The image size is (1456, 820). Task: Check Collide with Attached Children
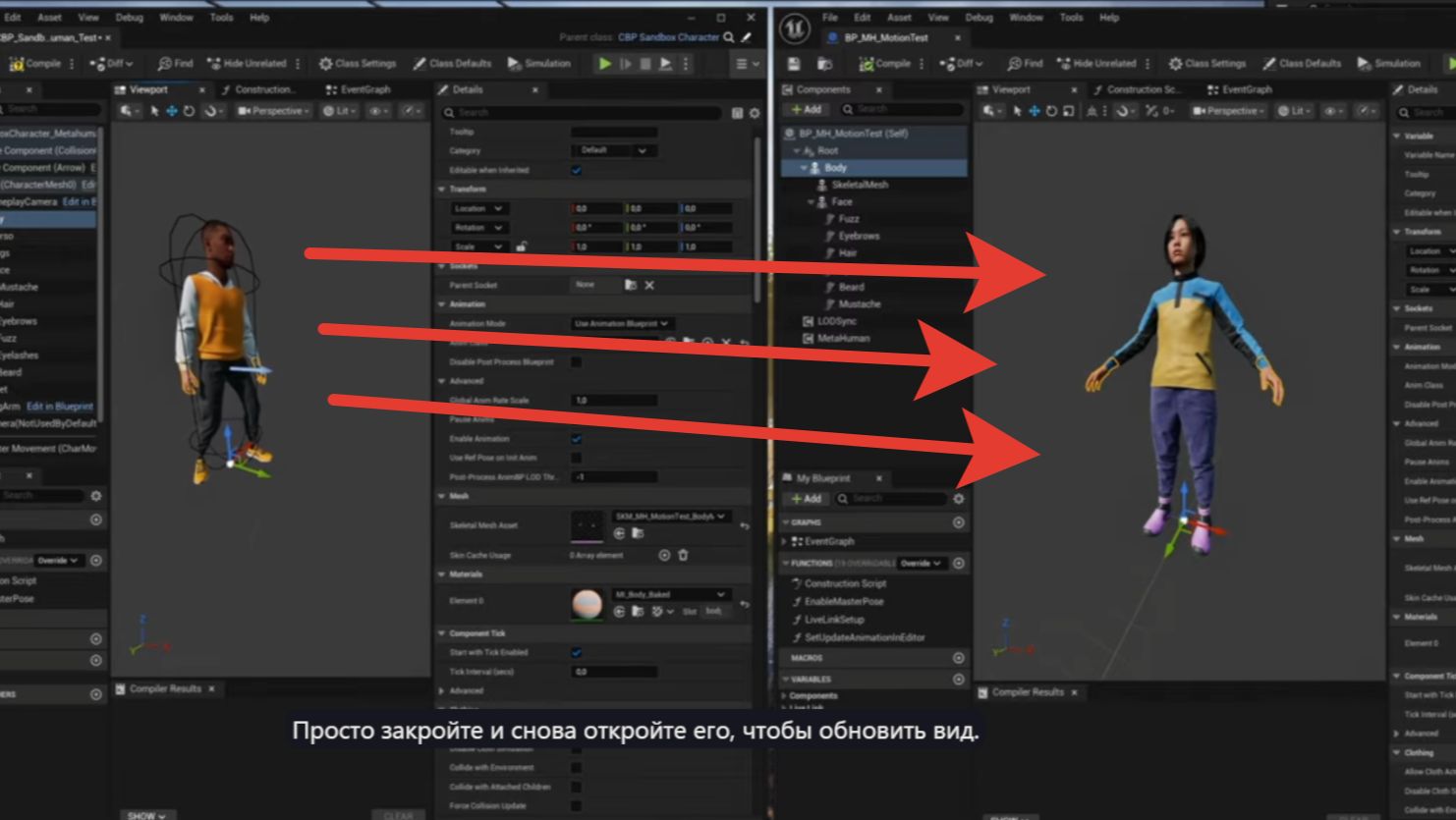tap(577, 787)
